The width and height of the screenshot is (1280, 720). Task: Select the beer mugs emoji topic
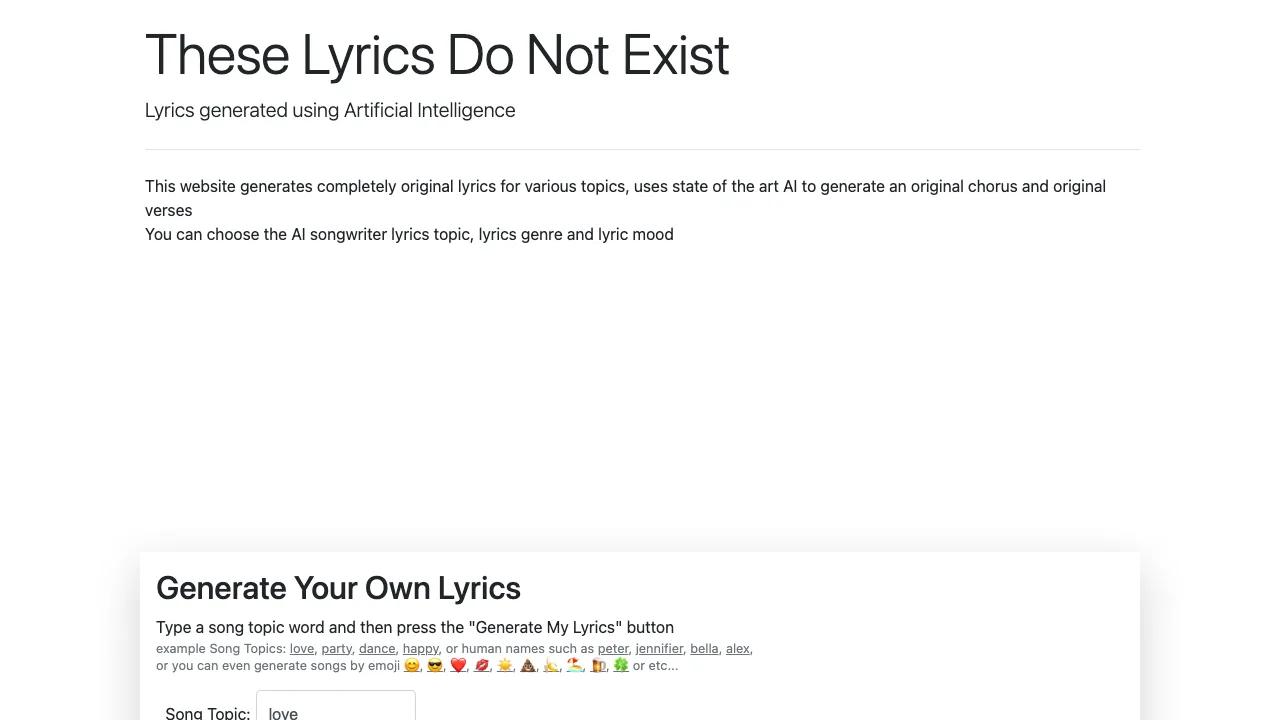coord(598,665)
